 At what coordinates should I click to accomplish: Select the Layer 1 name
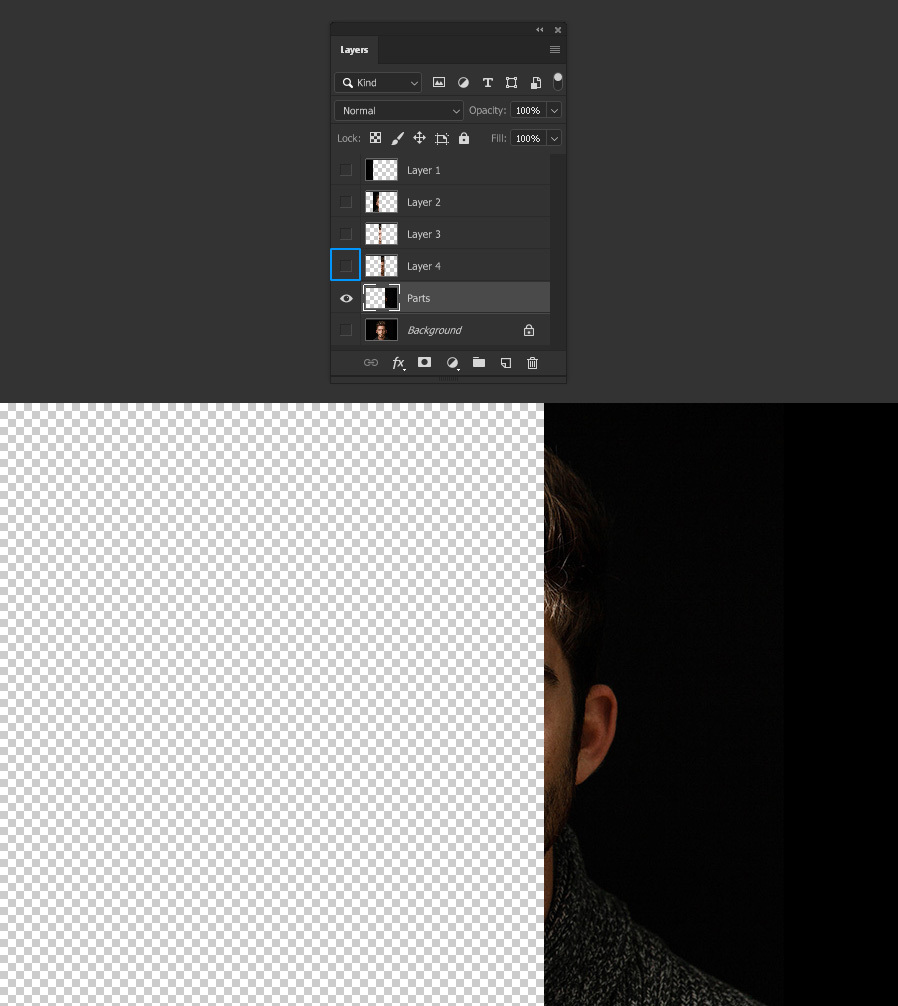click(423, 170)
